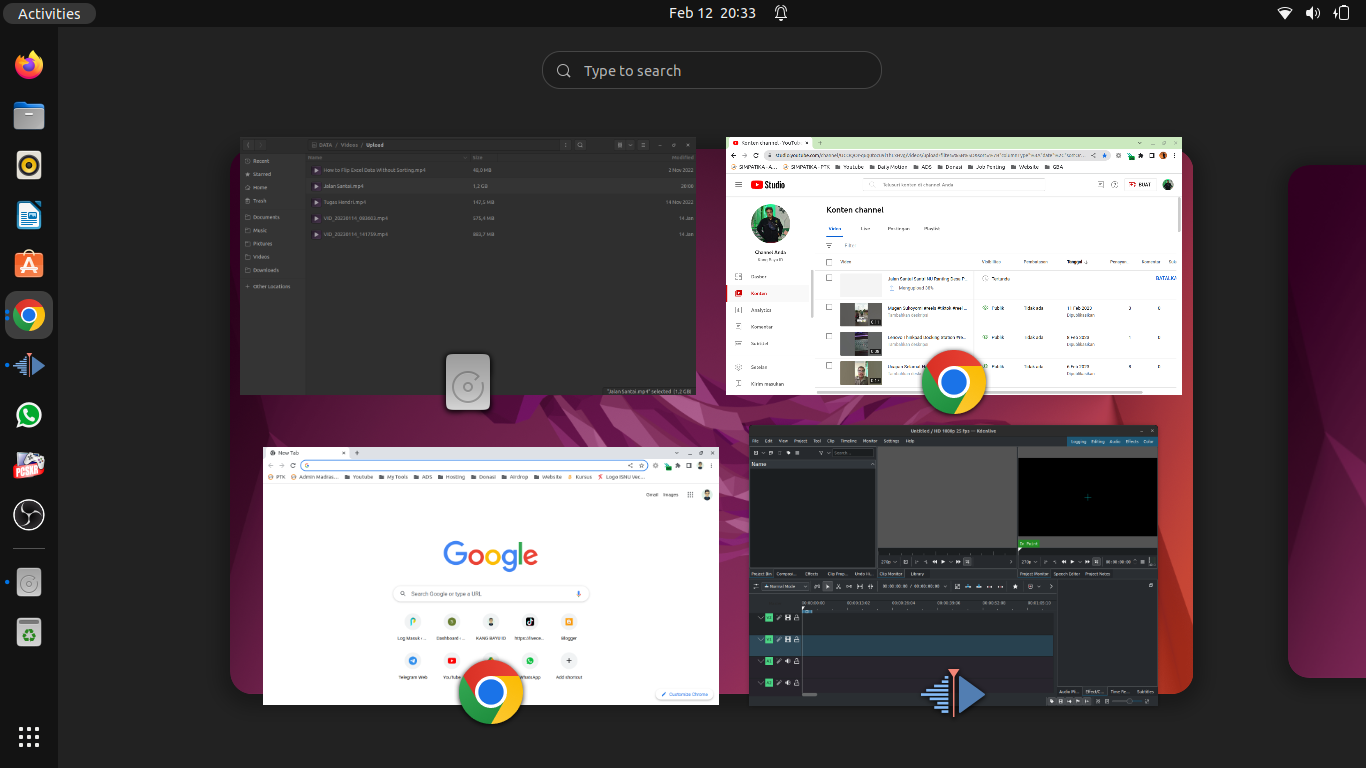
Task: Tick the select-all checkbox in YouTube video table
Action: coord(829,262)
